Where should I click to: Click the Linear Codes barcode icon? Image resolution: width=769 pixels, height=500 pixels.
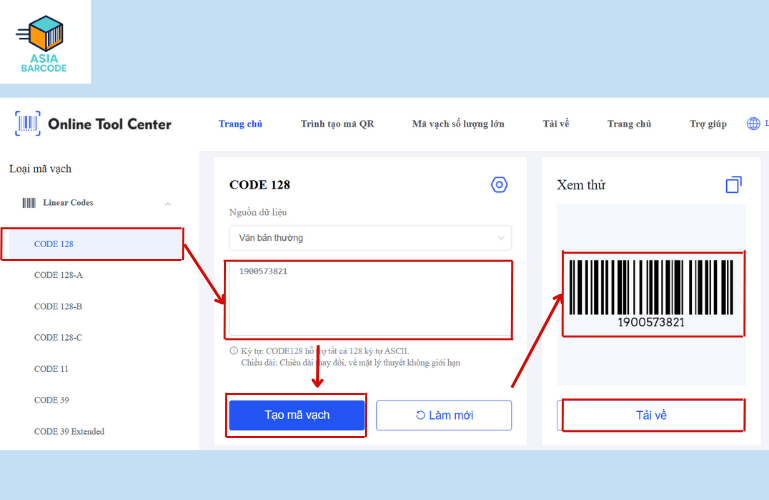(x=29, y=202)
